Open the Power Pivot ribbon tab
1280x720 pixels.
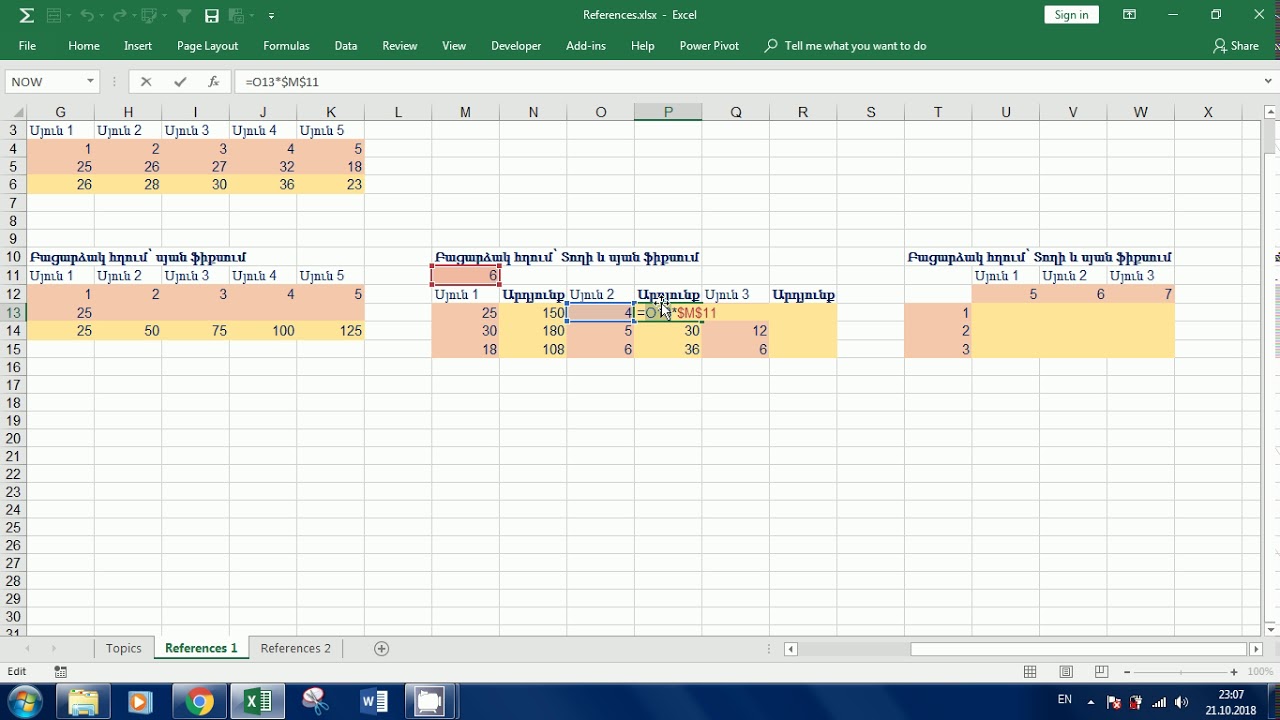coord(709,46)
